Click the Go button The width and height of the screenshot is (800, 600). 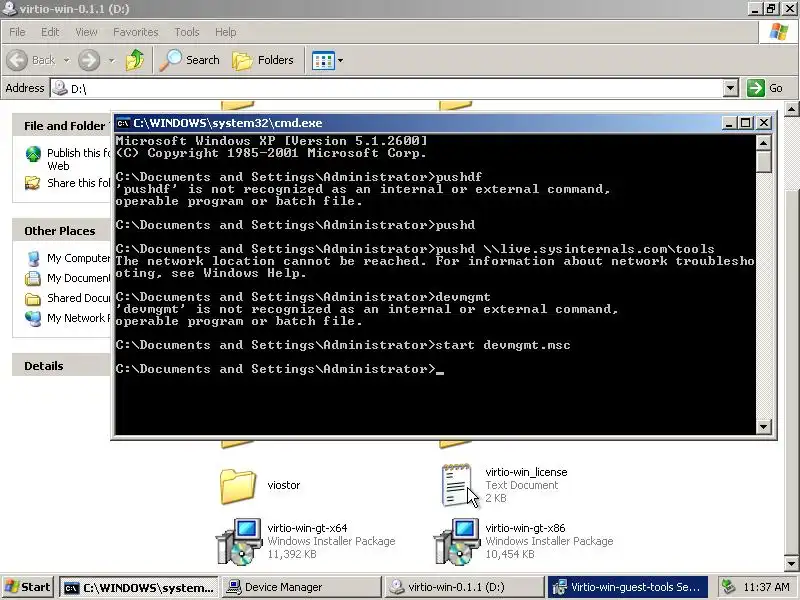tap(765, 88)
